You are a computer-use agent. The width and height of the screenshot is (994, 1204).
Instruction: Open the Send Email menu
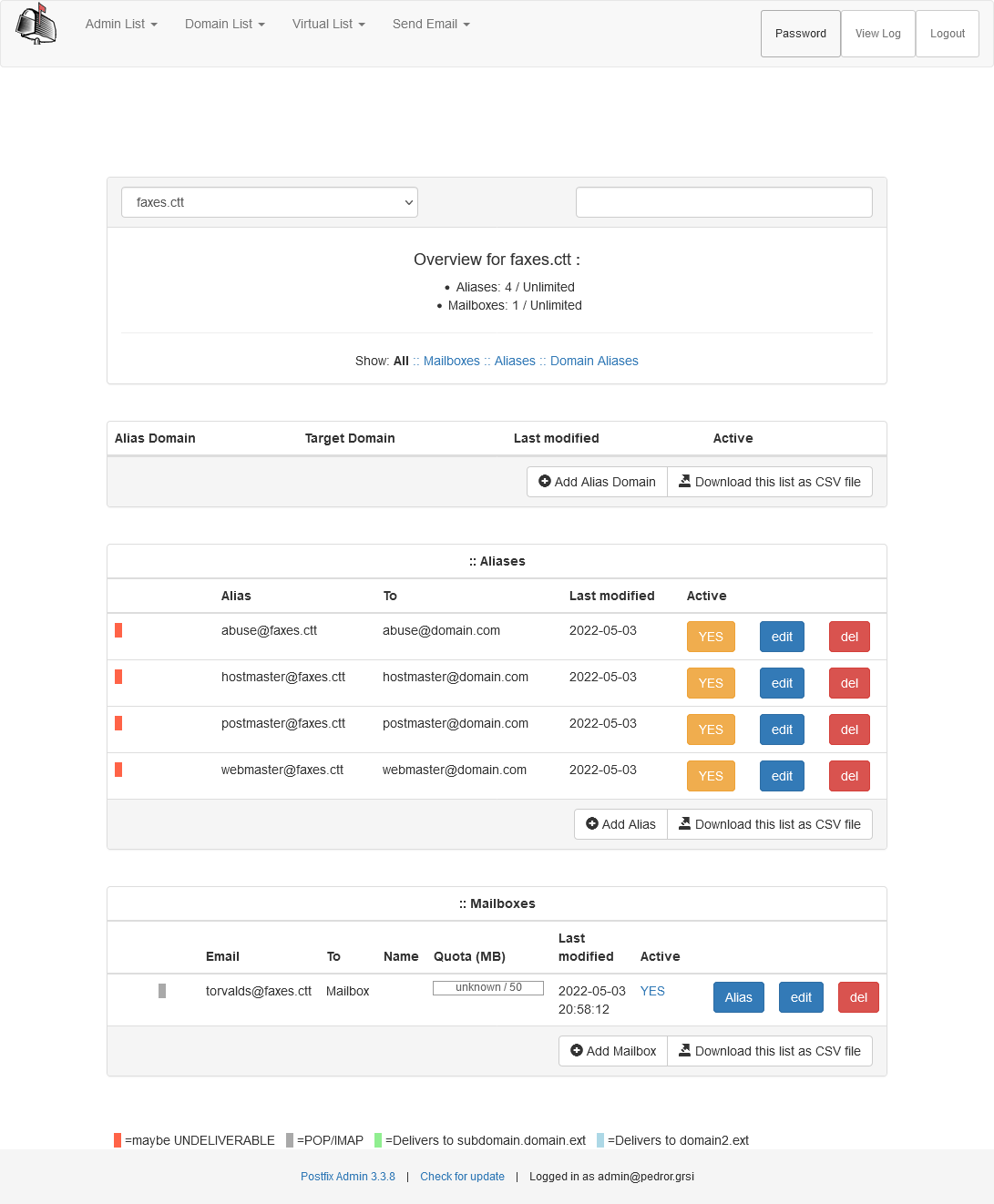[431, 24]
